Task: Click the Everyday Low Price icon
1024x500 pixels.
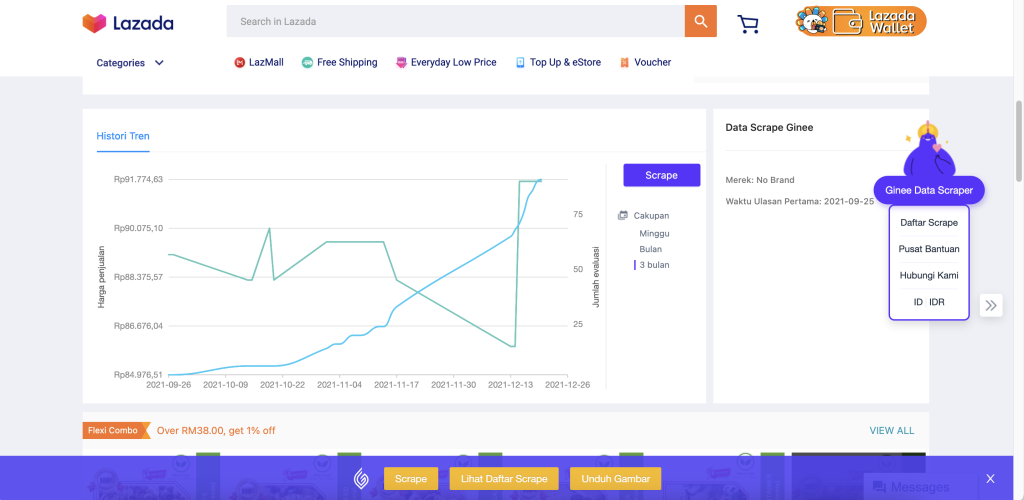Action: (402, 63)
